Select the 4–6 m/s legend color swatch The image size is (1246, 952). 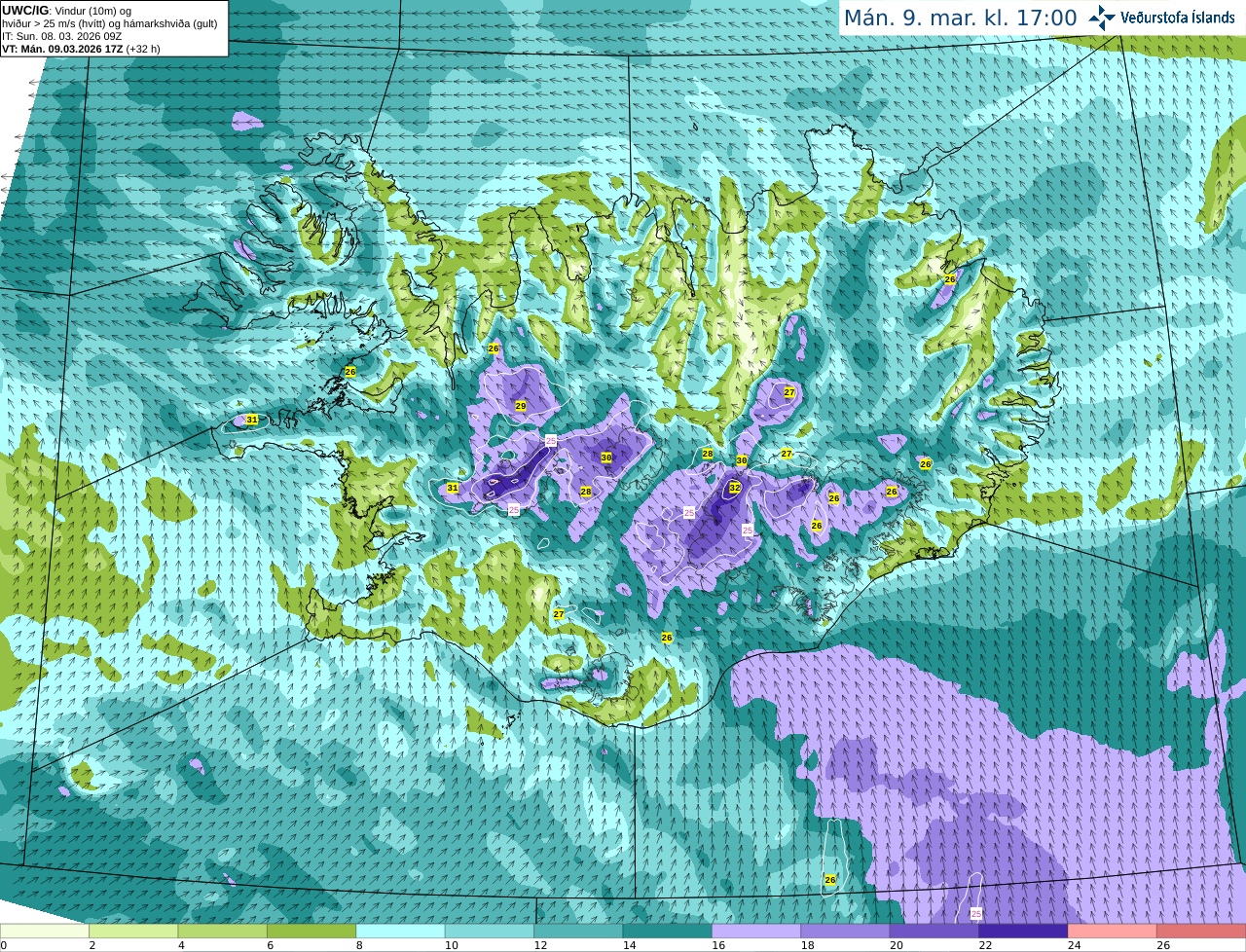point(223,931)
